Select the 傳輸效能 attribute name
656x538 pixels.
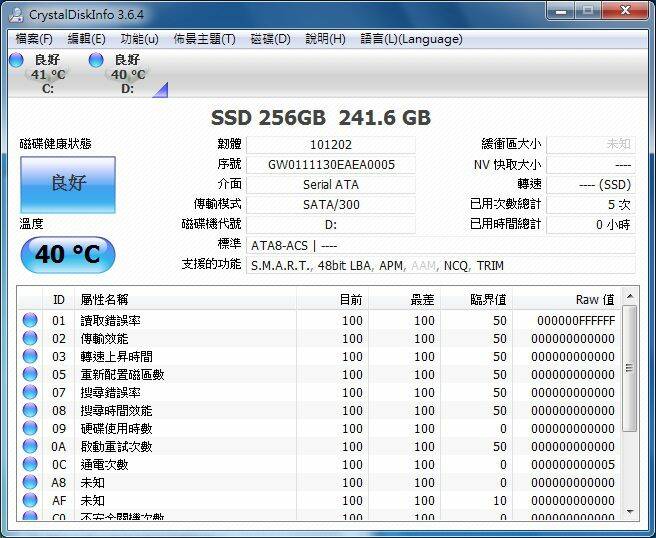pos(105,339)
